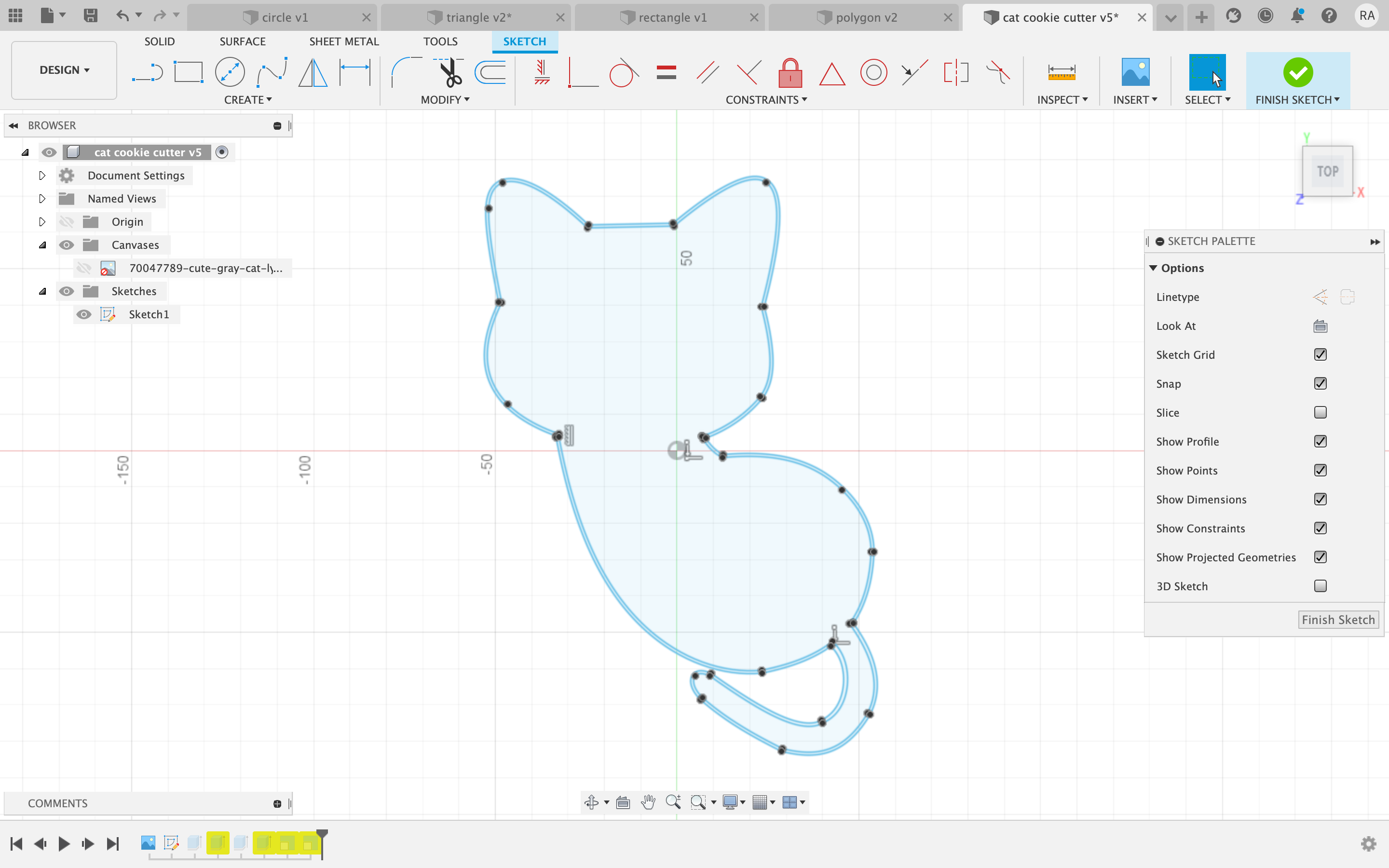Open the CONSTRAINTS dropdown menu

(766, 100)
